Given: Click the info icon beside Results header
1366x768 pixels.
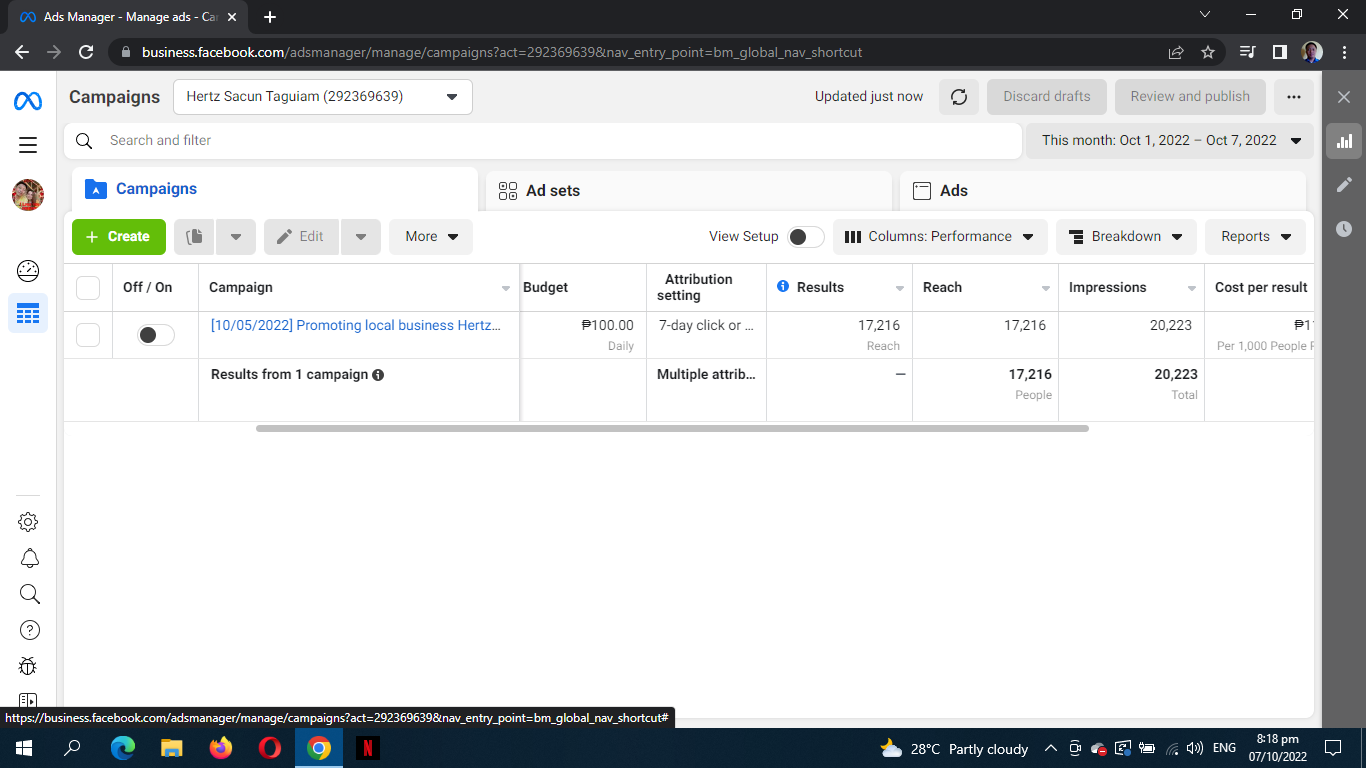Looking at the screenshot, I should 783,287.
